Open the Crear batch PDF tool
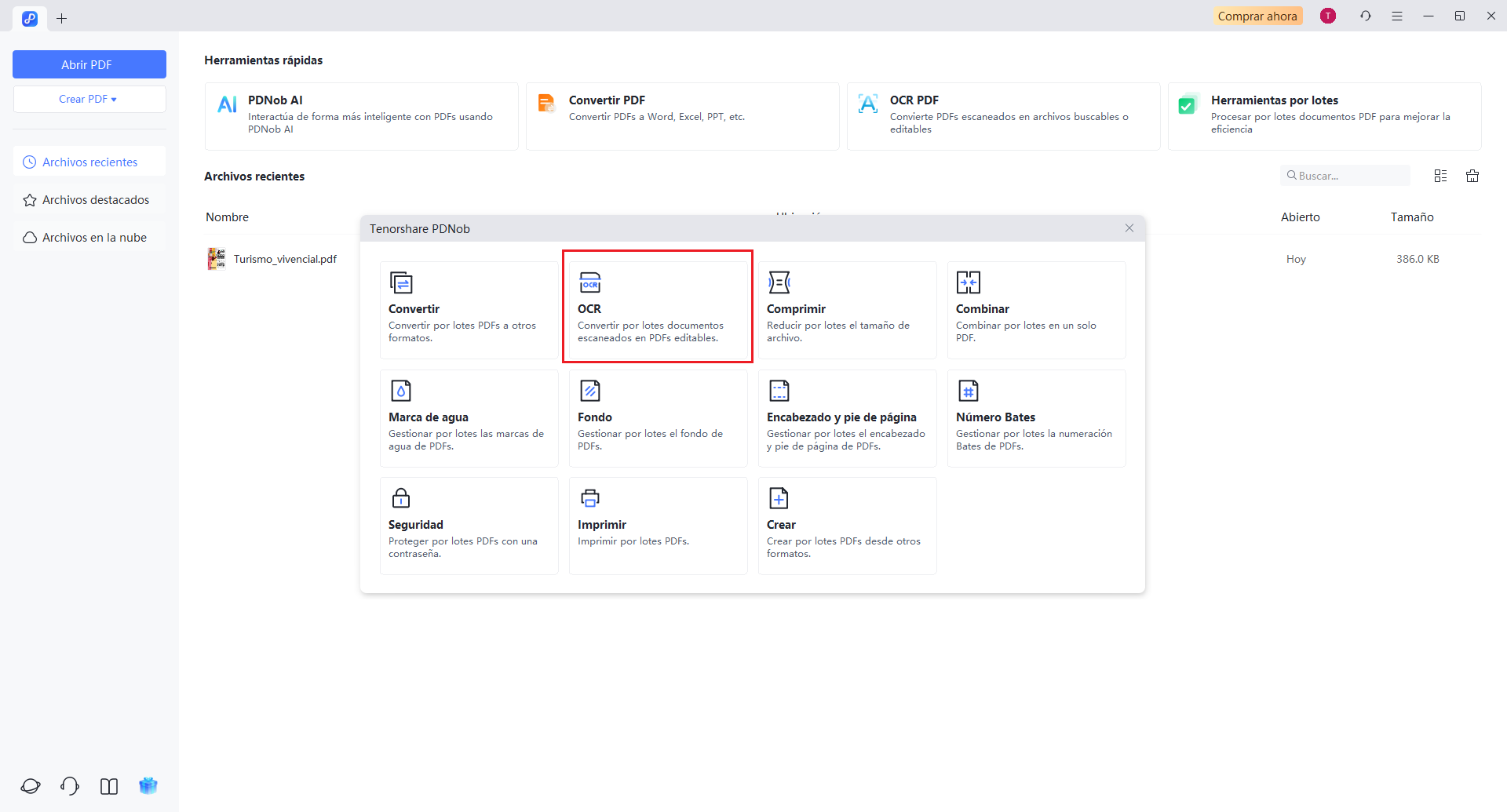The image size is (1507, 812). point(847,526)
